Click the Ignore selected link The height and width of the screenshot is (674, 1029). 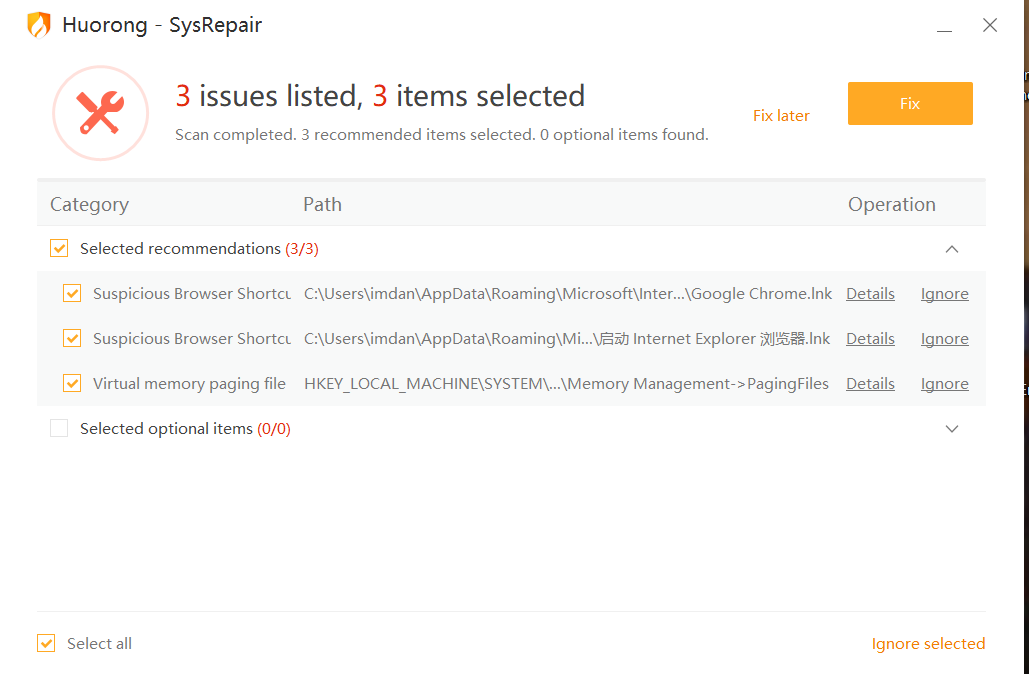click(928, 643)
